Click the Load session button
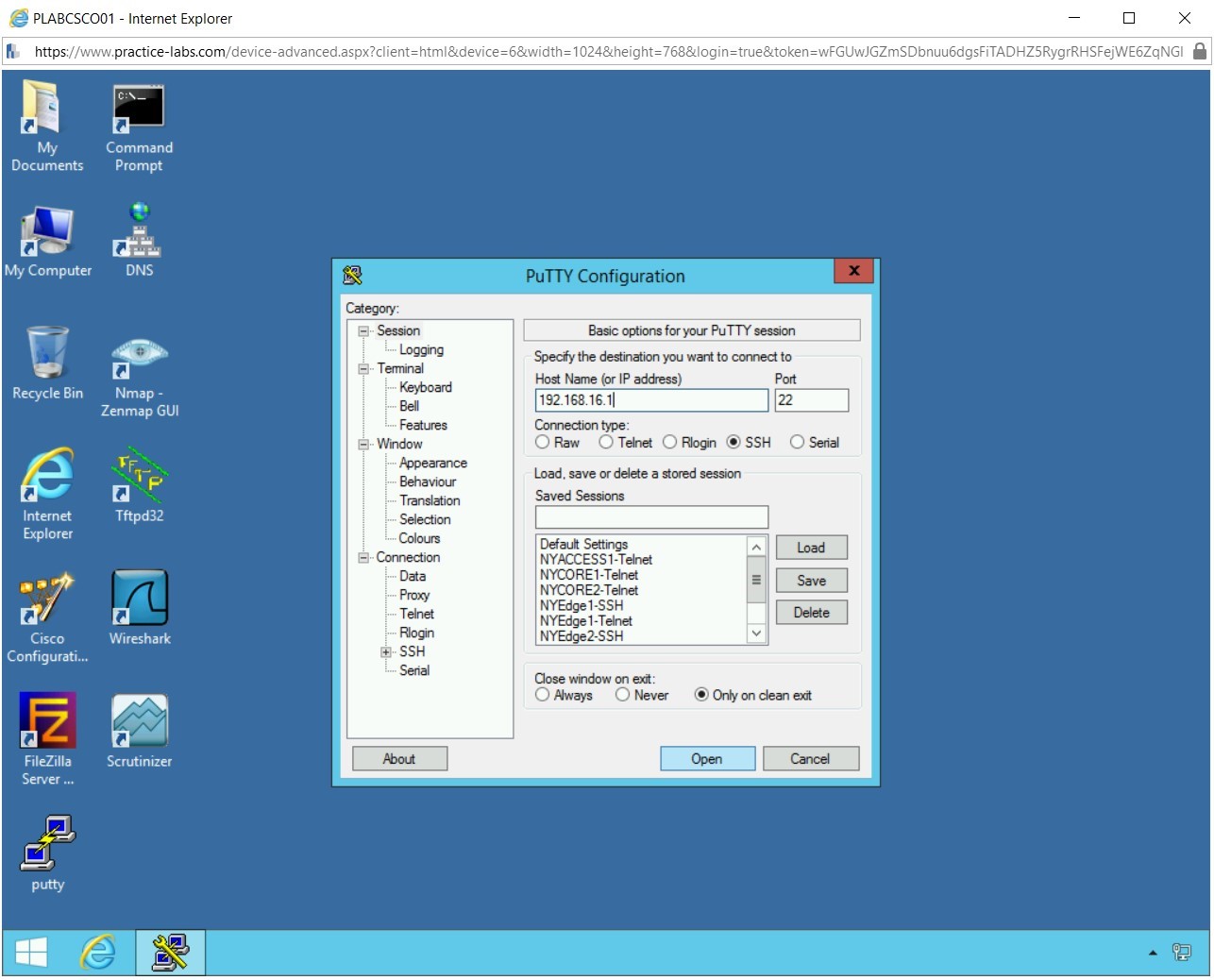The width and height of the screenshot is (1214, 980). point(811,548)
